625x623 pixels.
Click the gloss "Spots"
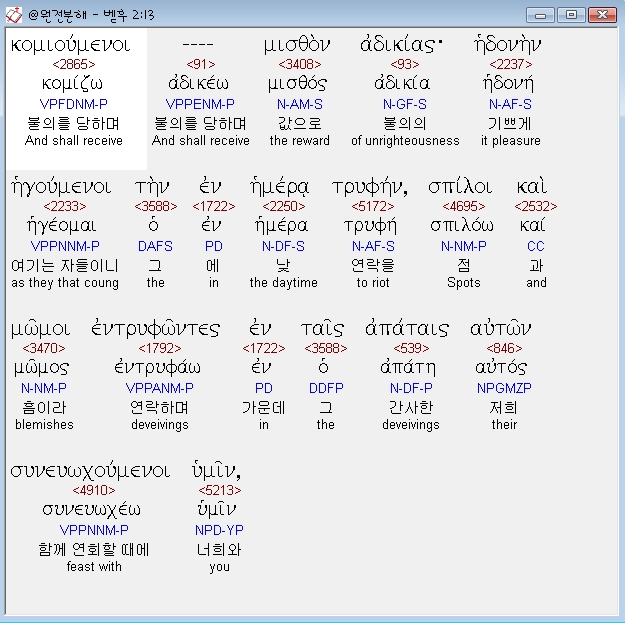coord(464,283)
